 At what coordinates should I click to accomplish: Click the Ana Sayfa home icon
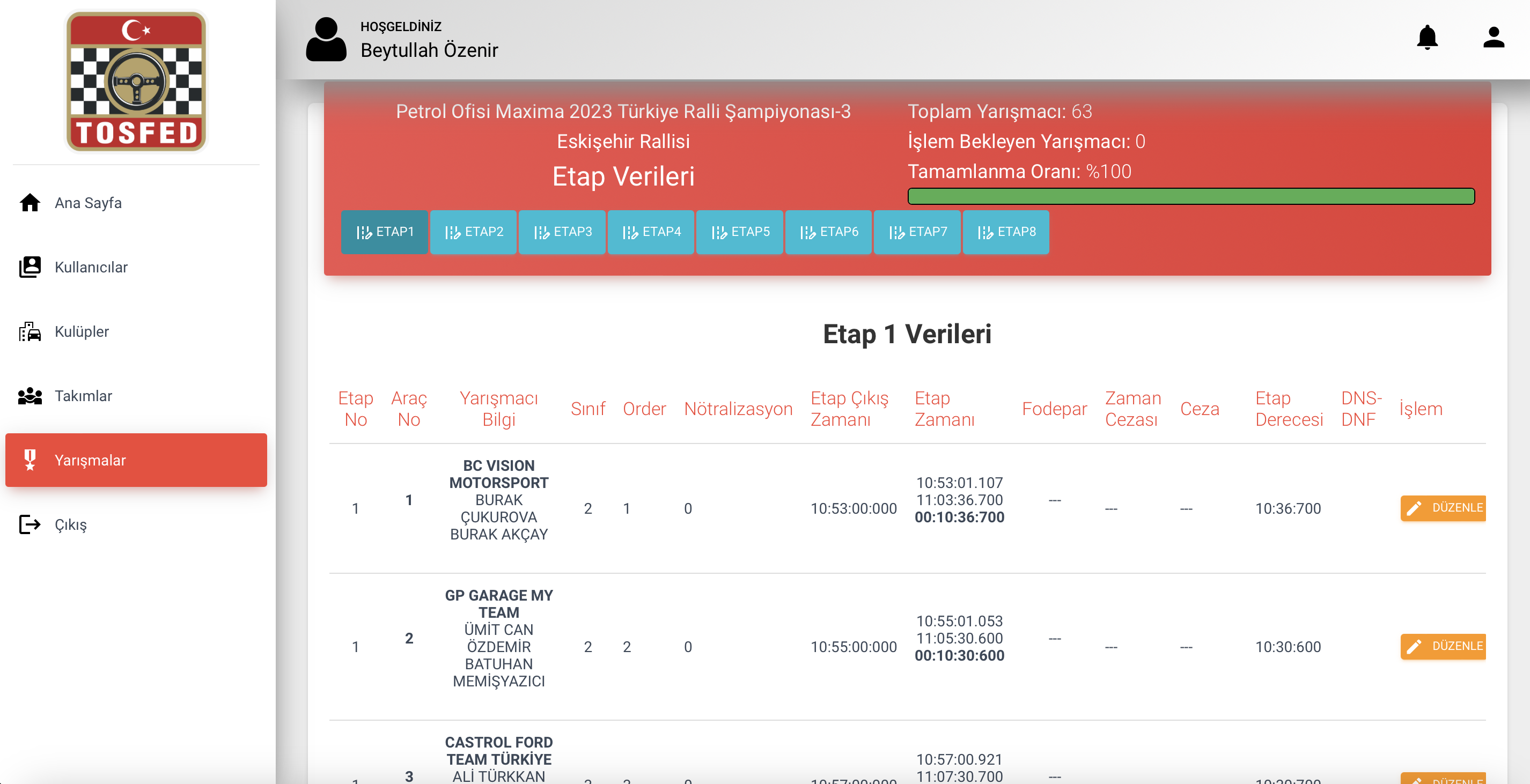[x=30, y=203]
